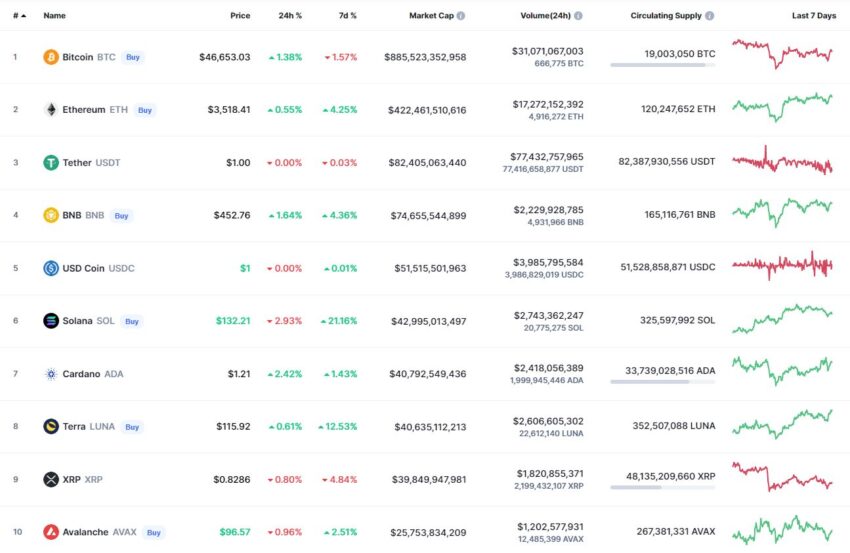Click the Tether green T logo

[51, 163]
